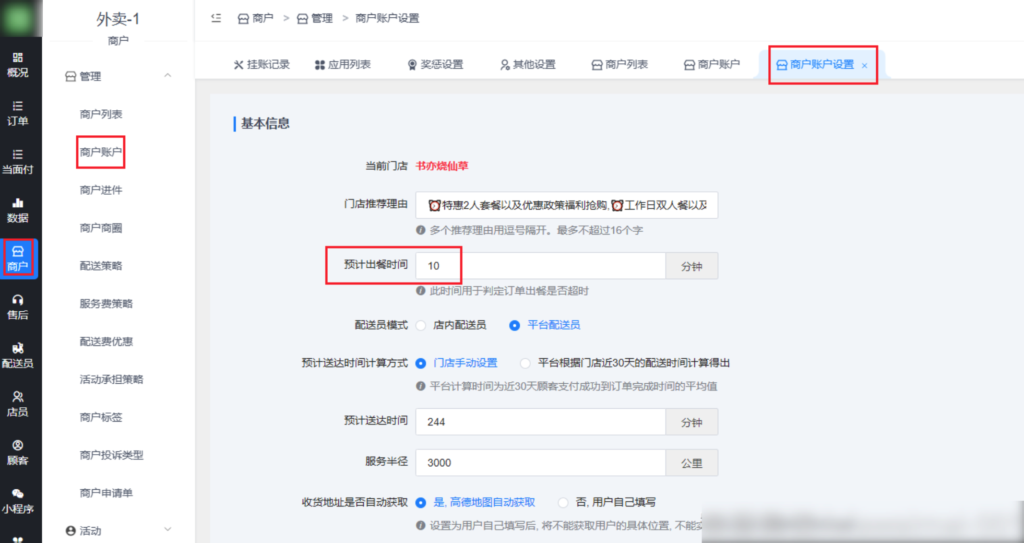Click the 商户账户设置 breadcrumb text

pos(387,19)
